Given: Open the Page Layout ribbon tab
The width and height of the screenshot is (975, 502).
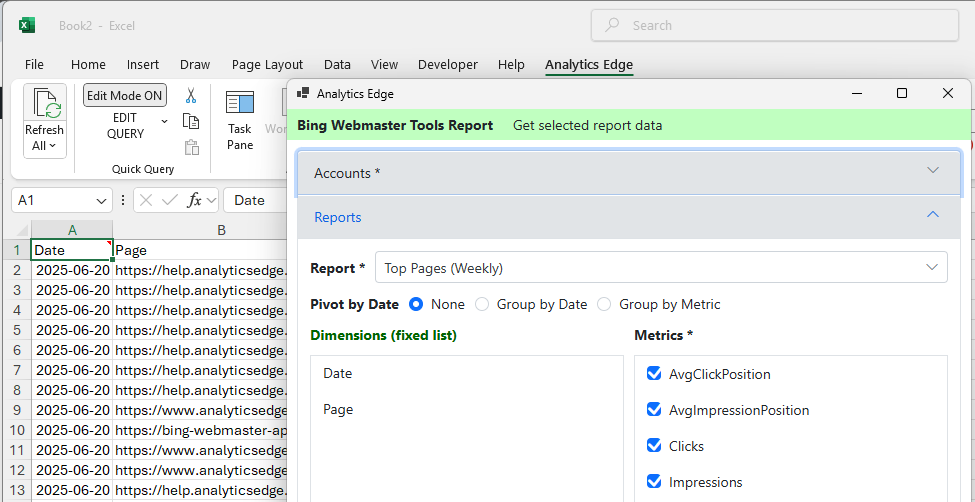Looking at the screenshot, I should (x=267, y=64).
